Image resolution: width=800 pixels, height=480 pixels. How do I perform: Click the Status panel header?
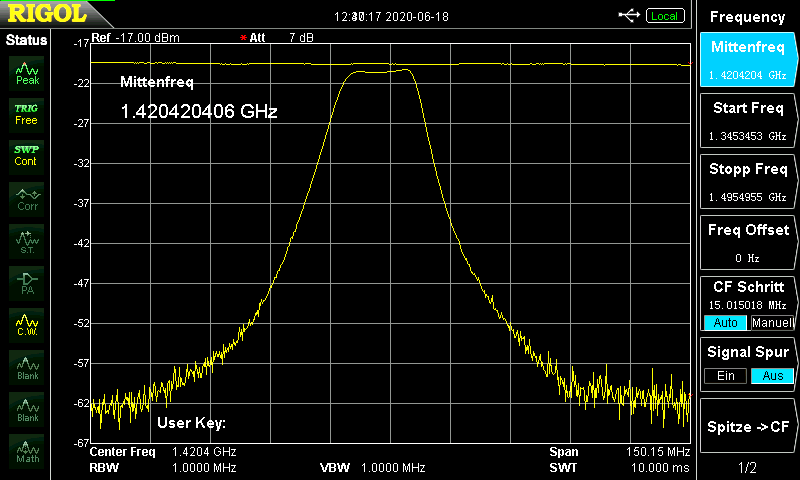[x=26, y=40]
